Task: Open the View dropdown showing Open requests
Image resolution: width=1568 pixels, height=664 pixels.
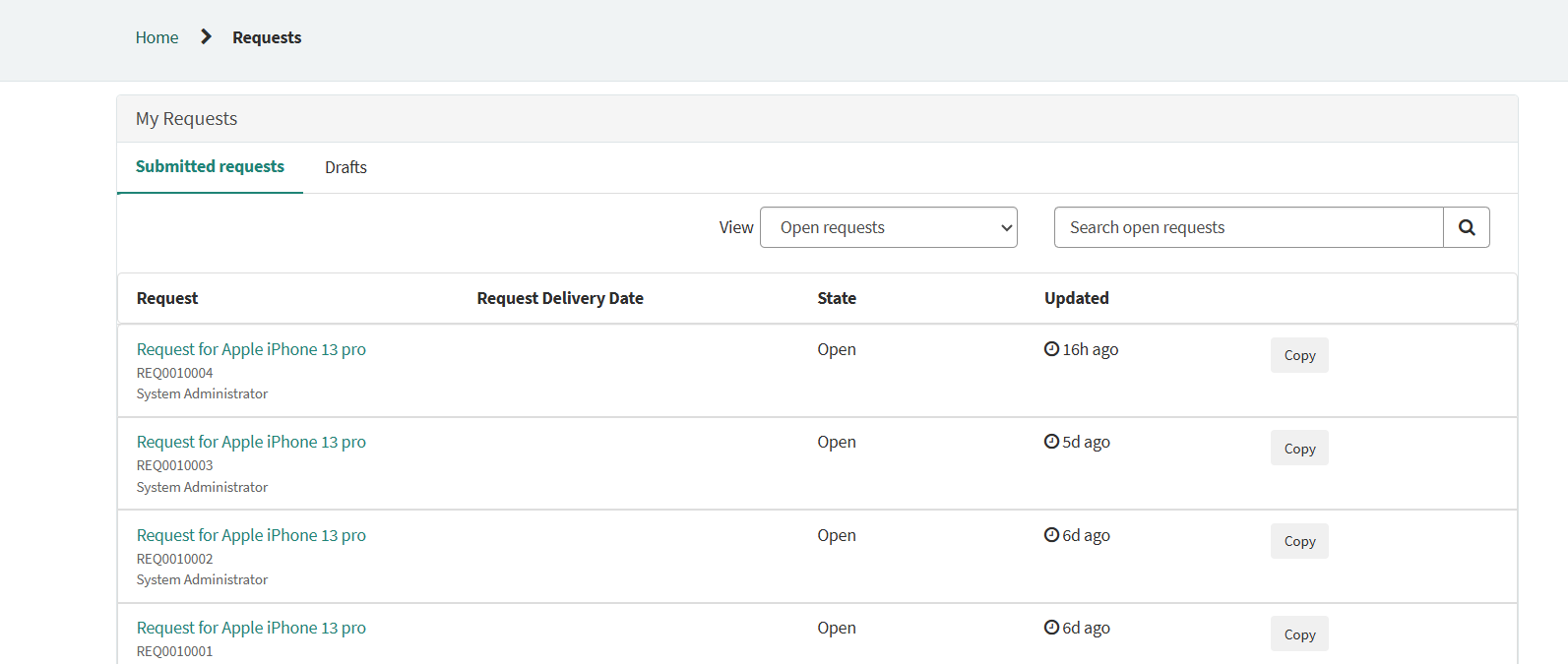Action: pos(889,227)
